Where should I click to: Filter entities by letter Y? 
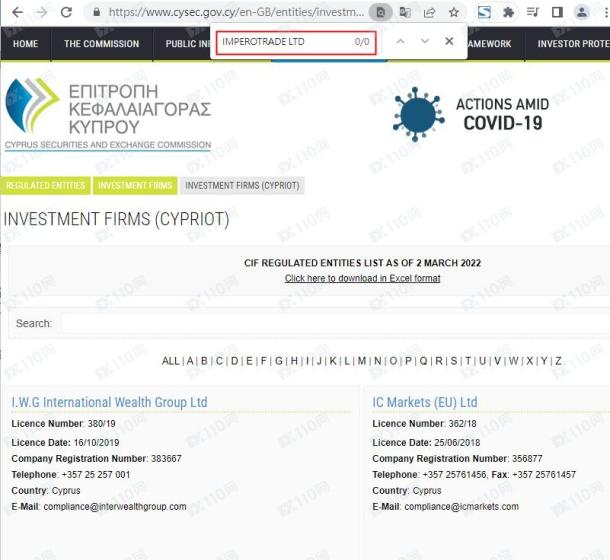click(x=544, y=361)
